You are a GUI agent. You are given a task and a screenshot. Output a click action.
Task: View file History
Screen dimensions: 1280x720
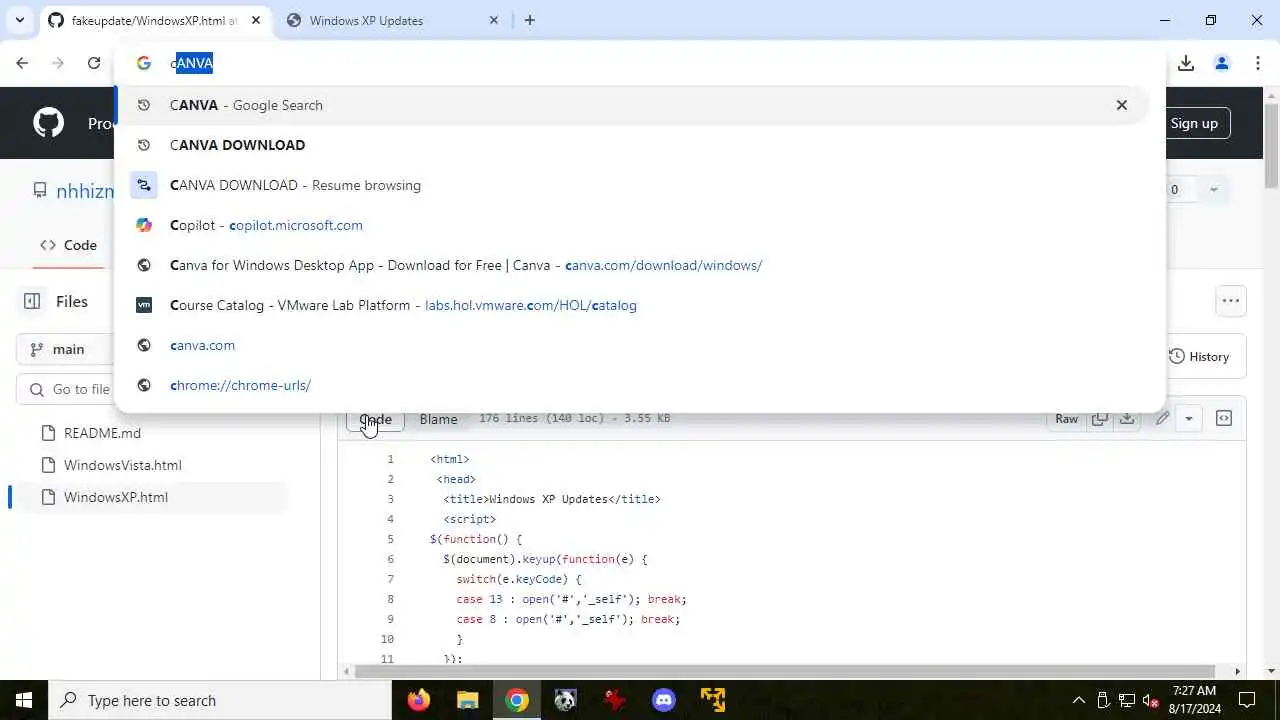1199,356
